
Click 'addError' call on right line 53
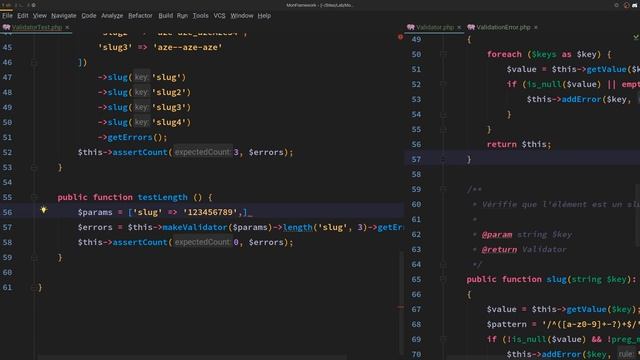(x=581, y=99)
